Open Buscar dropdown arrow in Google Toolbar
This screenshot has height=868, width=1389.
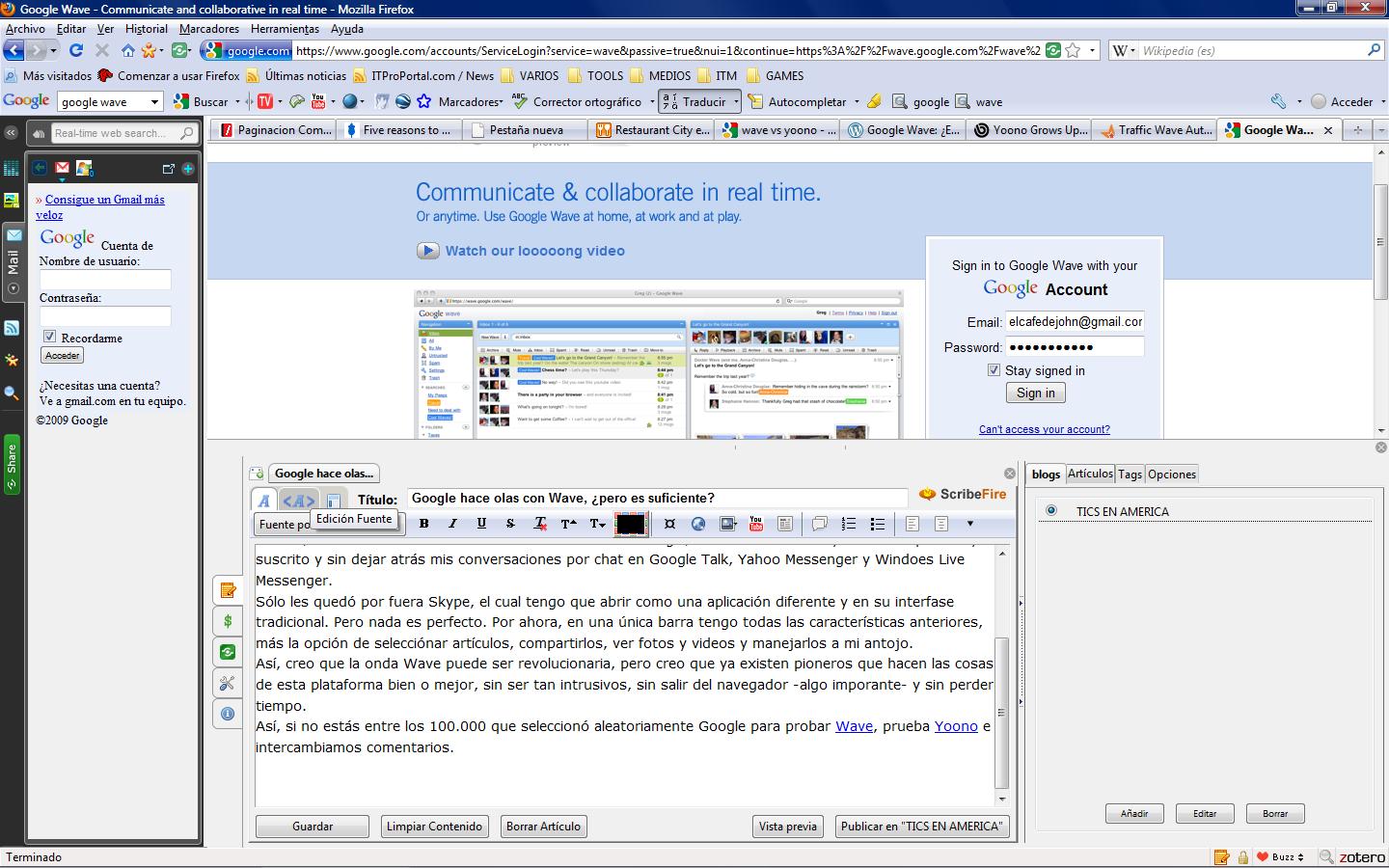(x=237, y=101)
